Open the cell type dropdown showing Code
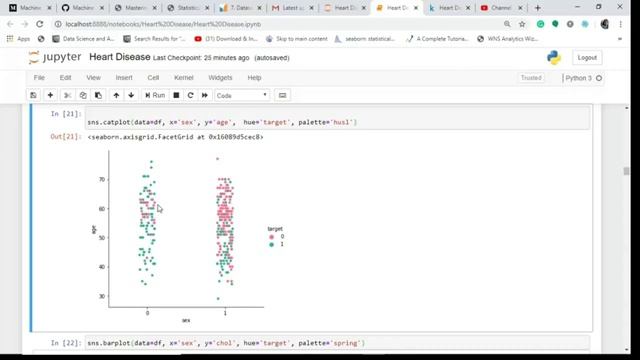This screenshot has height=360, width=640. pos(242,95)
